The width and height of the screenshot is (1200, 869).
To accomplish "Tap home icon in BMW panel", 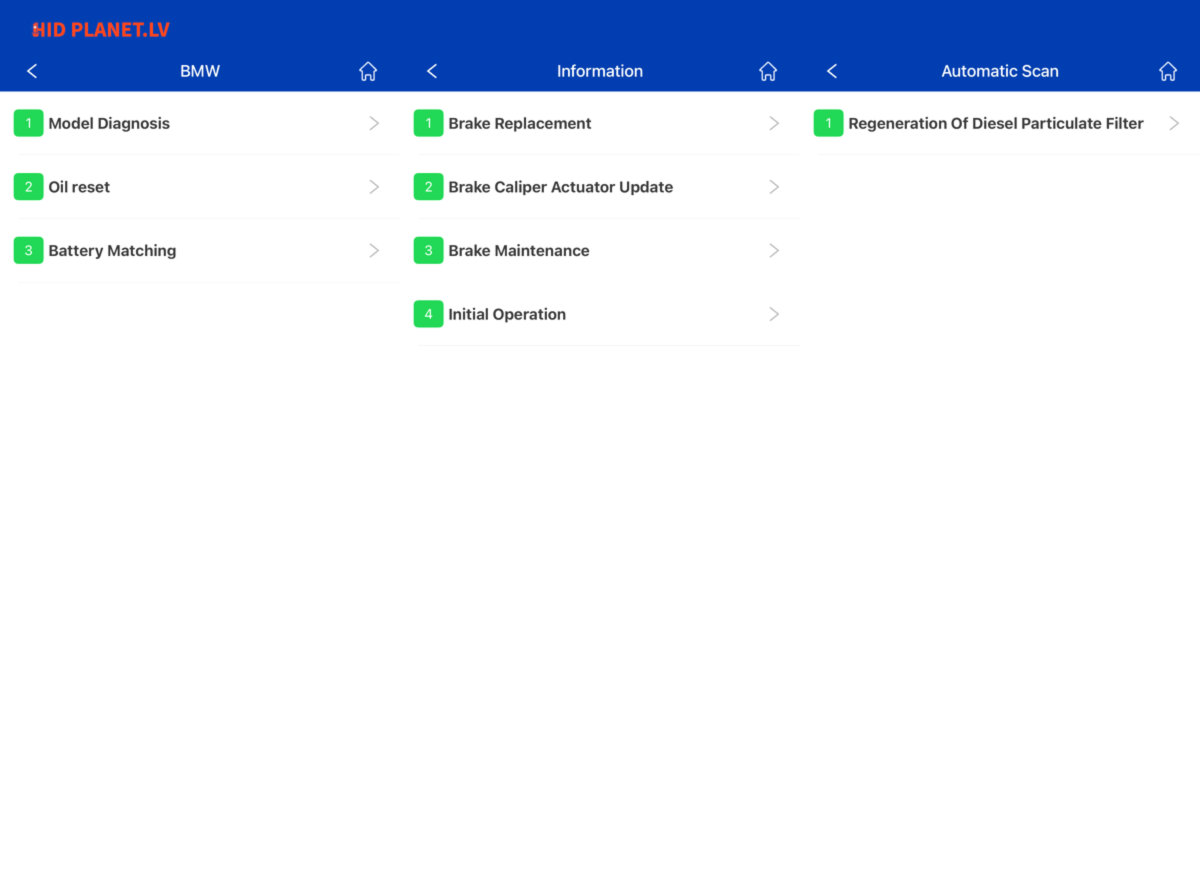I will tap(368, 71).
